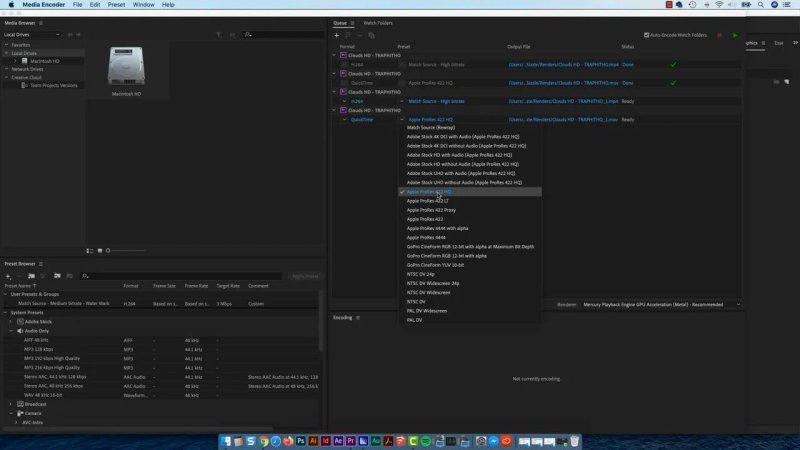Expand the AVC-Intra preset subgroup
Viewport: 800px width, 450px height.
click(x=16, y=422)
